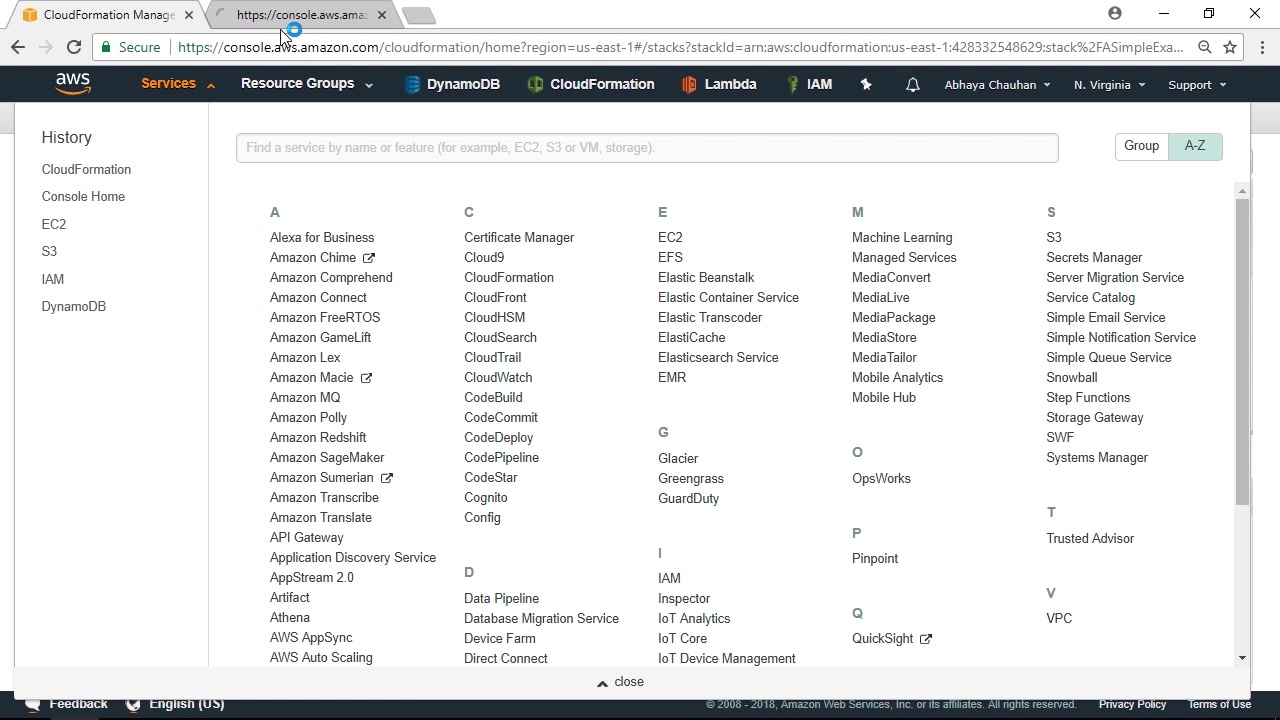
Task: Click the AWS logo home icon
Action: coord(73,84)
